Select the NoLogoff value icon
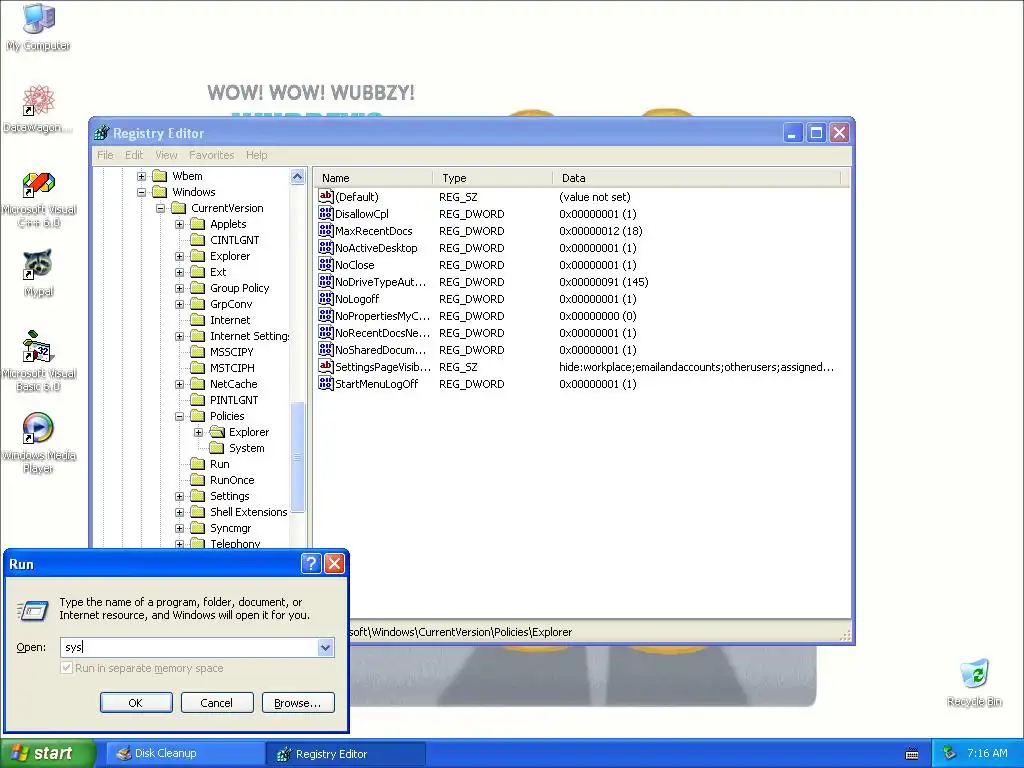Image resolution: width=1024 pixels, height=768 pixels. click(x=325, y=298)
